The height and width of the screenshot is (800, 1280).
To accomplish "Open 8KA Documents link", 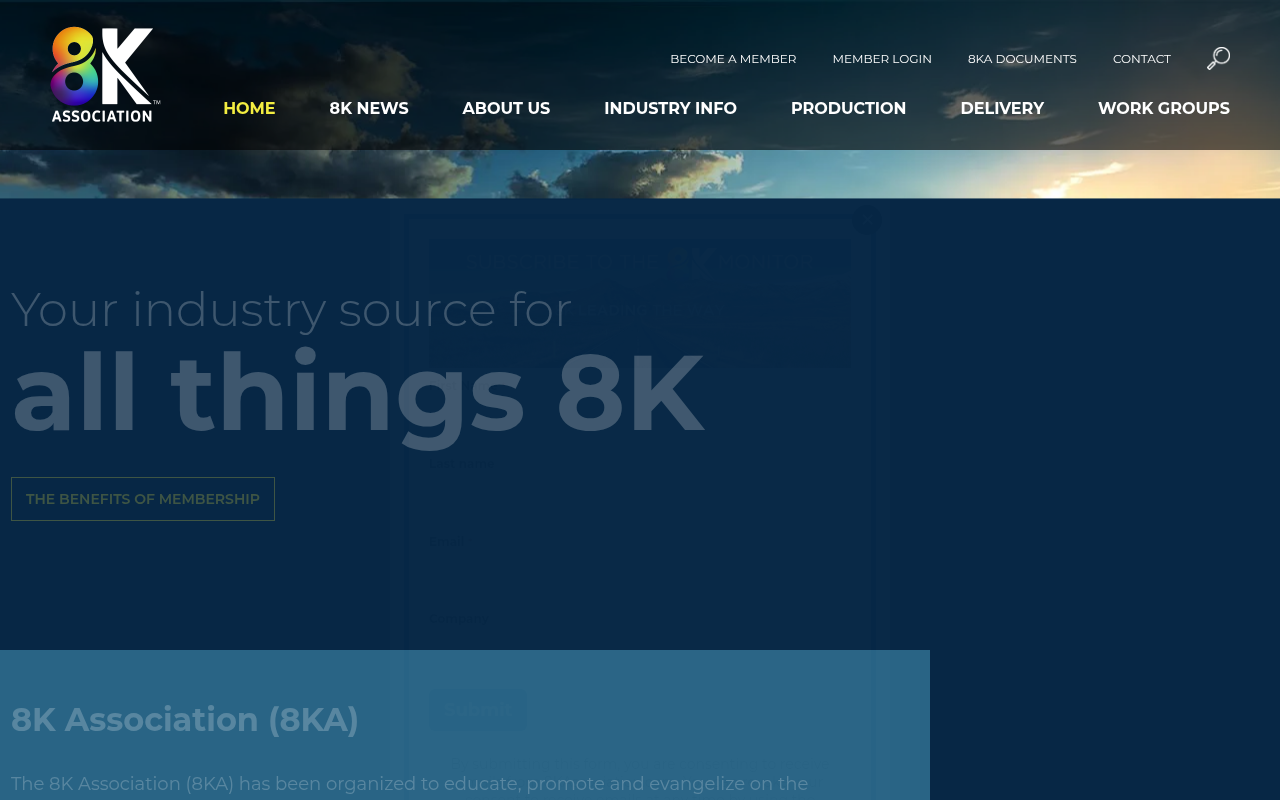I will coord(1022,59).
